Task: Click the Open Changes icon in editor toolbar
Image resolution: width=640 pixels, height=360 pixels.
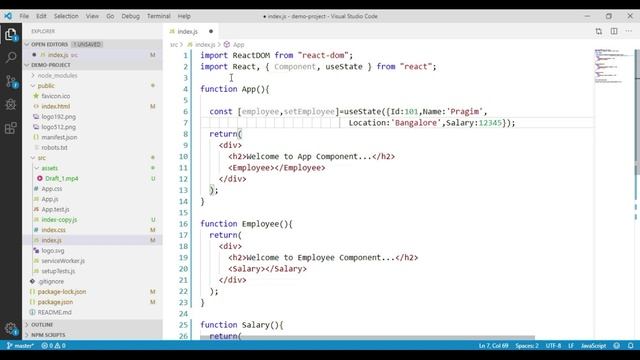Action: click(x=599, y=31)
